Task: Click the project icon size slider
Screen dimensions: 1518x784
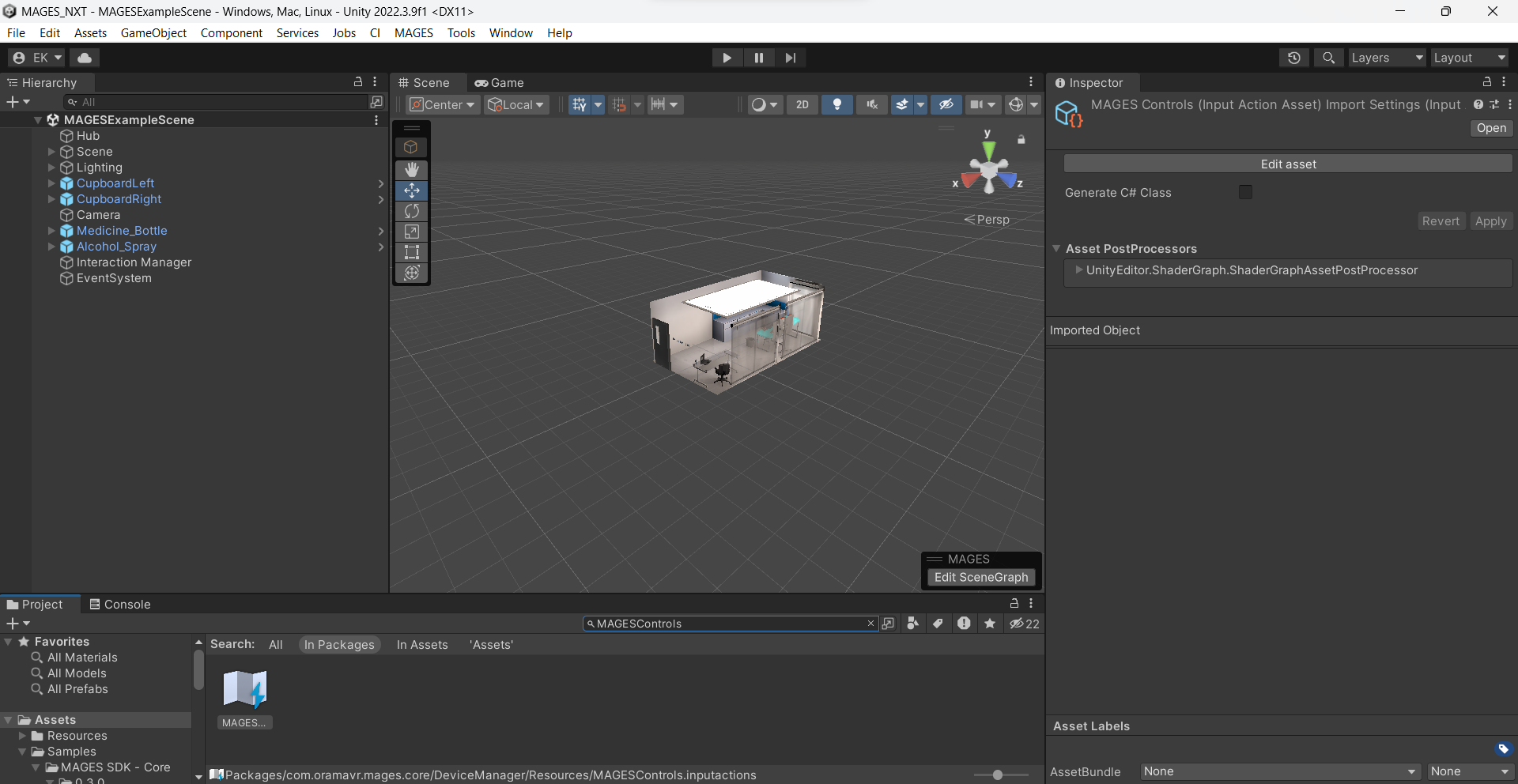Action: coord(998,775)
